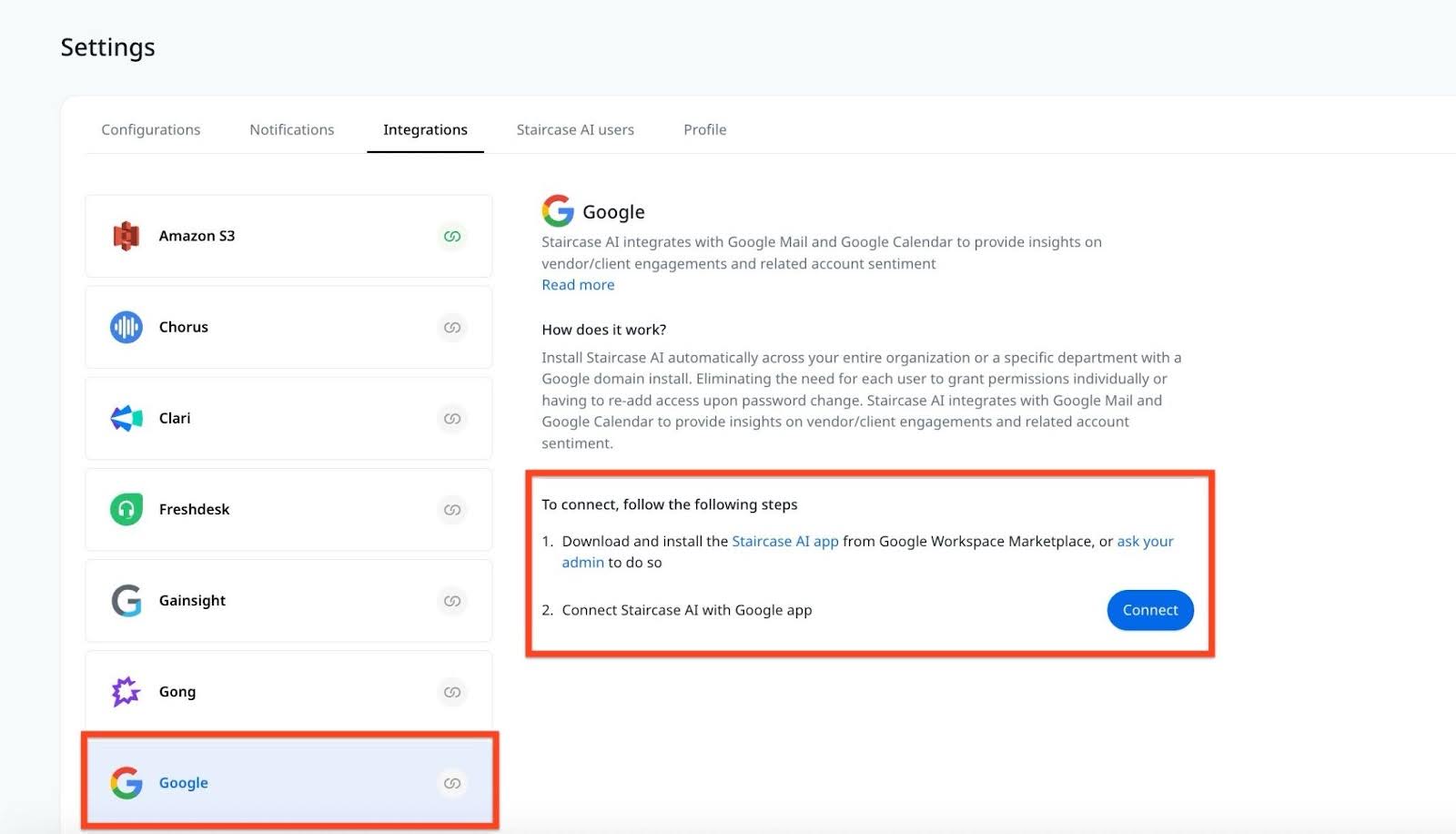Click the link status icon for Gainsight
The height and width of the screenshot is (834, 1456).
[x=452, y=600]
